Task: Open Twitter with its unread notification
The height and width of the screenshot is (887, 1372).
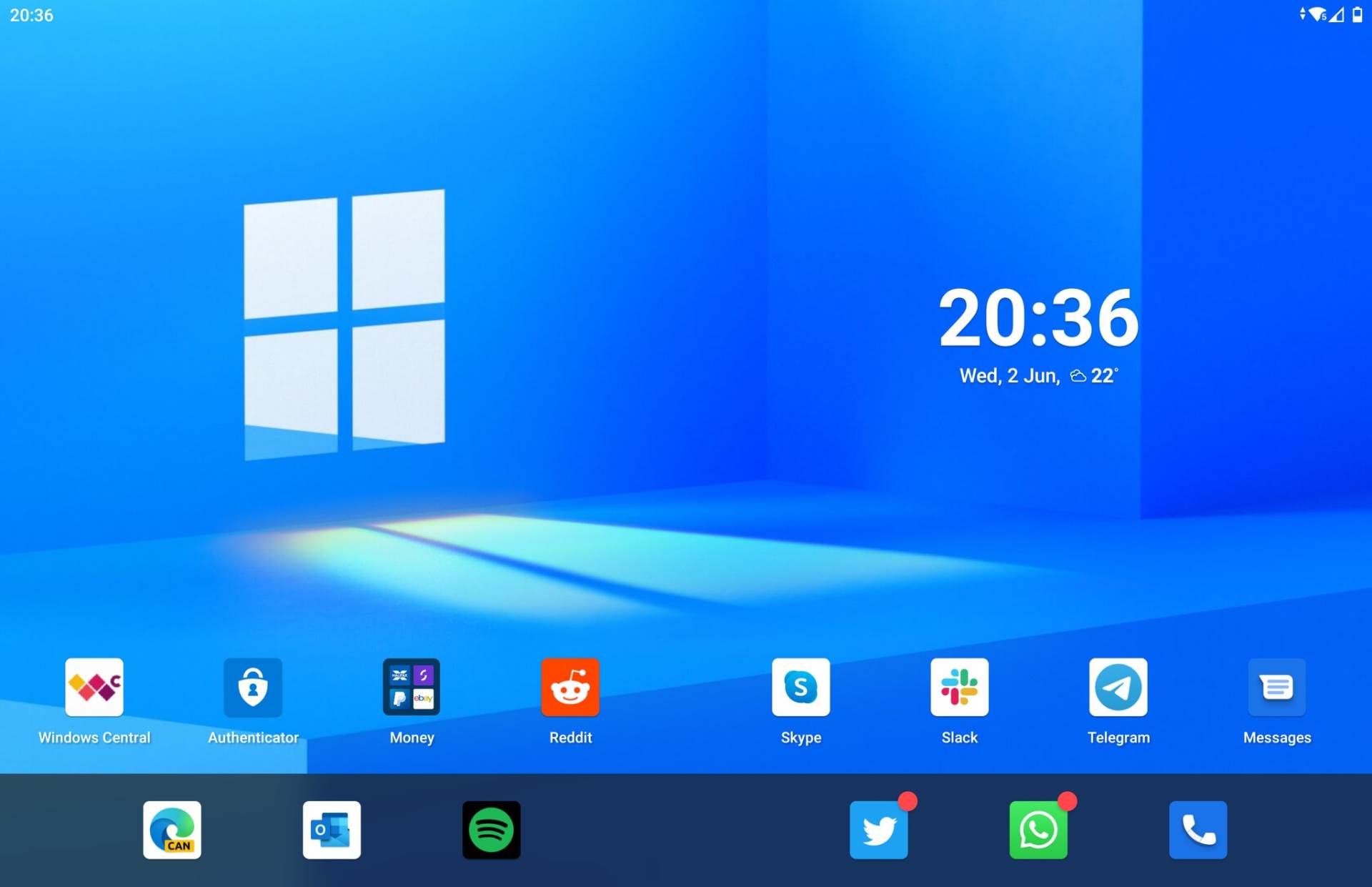Action: [x=878, y=831]
